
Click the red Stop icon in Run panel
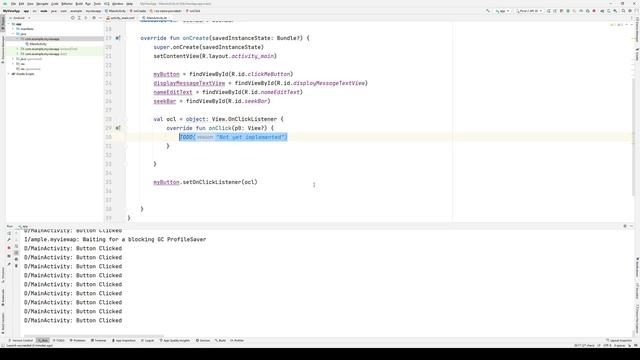tap(9, 248)
